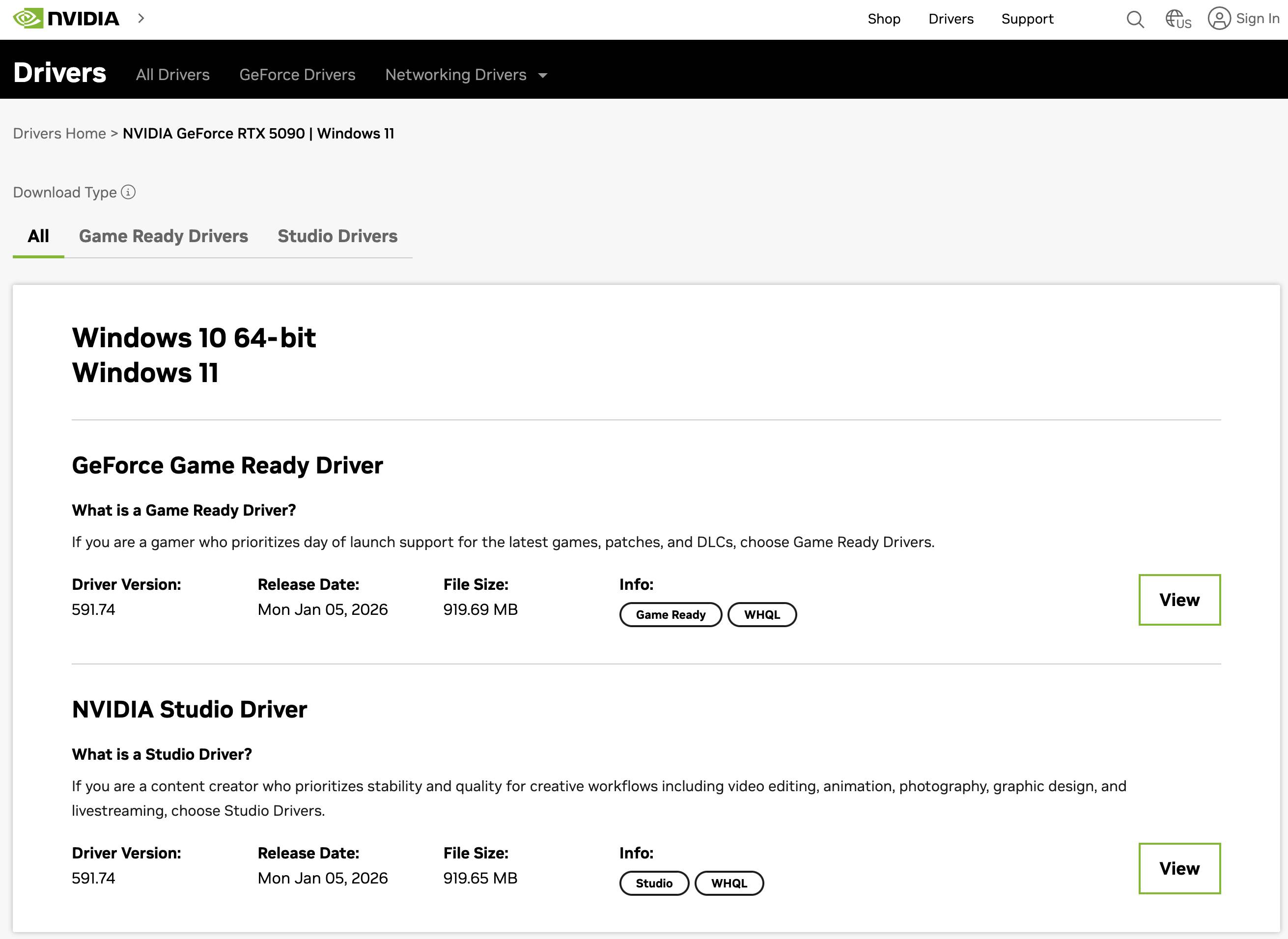Image resolution: width=1288 pixels, height=939 pixels.
Task: Click the Drivers Home breadcrumb
Action: click(x=59, y=133)
